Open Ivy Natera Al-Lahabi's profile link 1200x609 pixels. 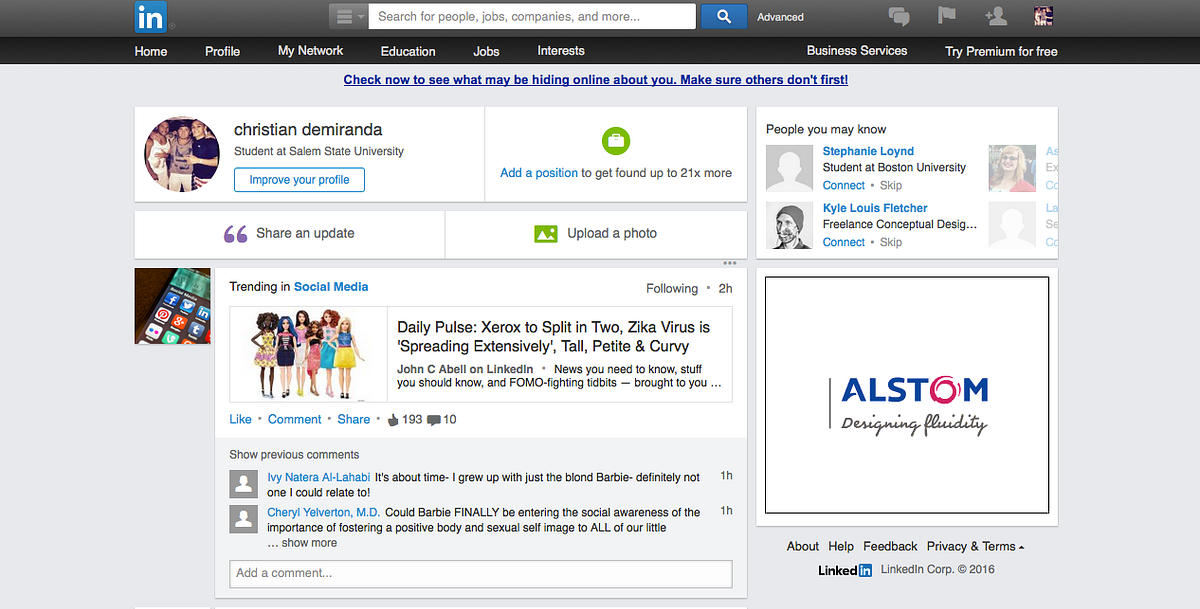tap(319, 478)
